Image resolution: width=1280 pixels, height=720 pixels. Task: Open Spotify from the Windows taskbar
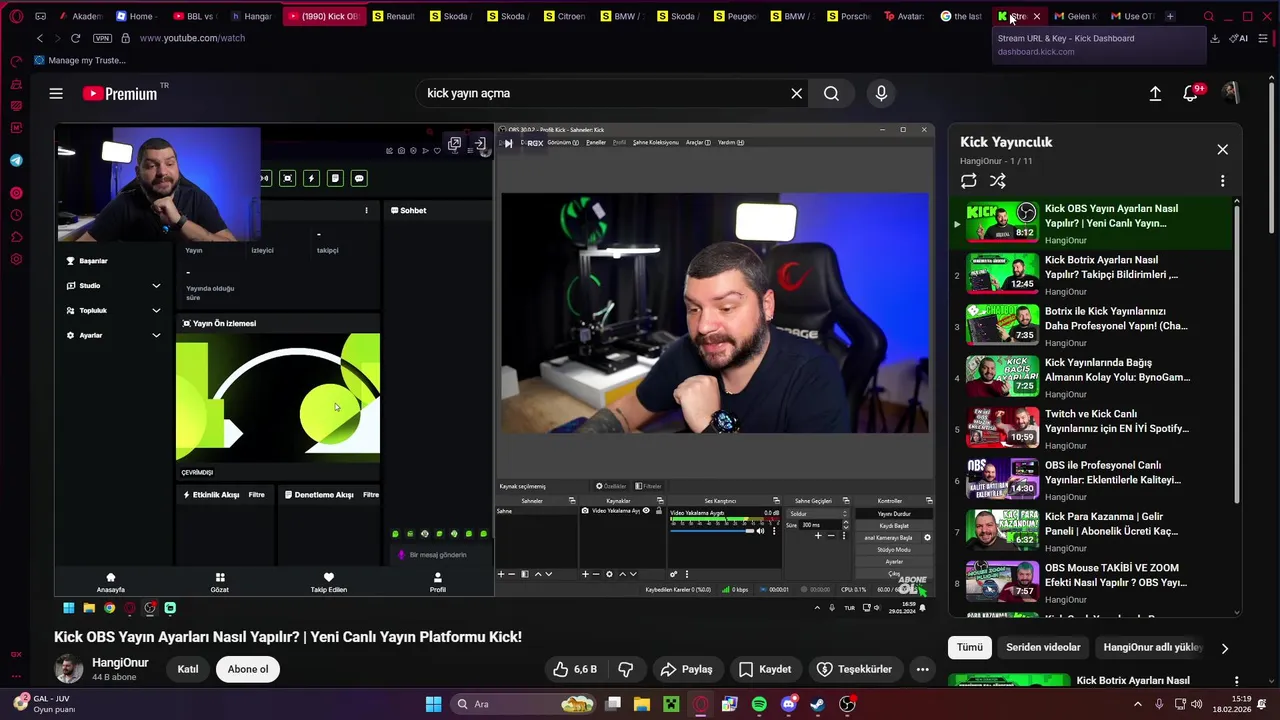[759, 704]
